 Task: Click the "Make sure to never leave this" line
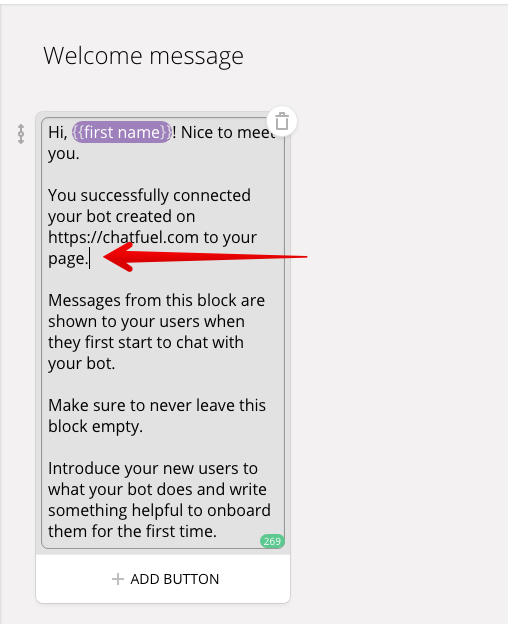157,406
